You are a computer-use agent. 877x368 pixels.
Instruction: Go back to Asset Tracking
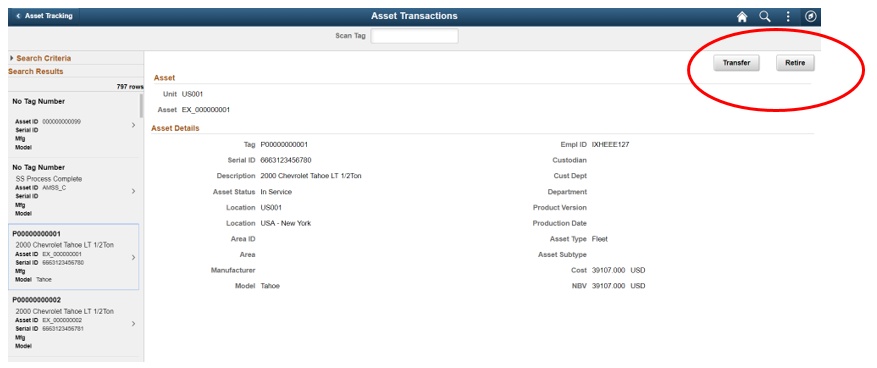click(x=44, y=16)
